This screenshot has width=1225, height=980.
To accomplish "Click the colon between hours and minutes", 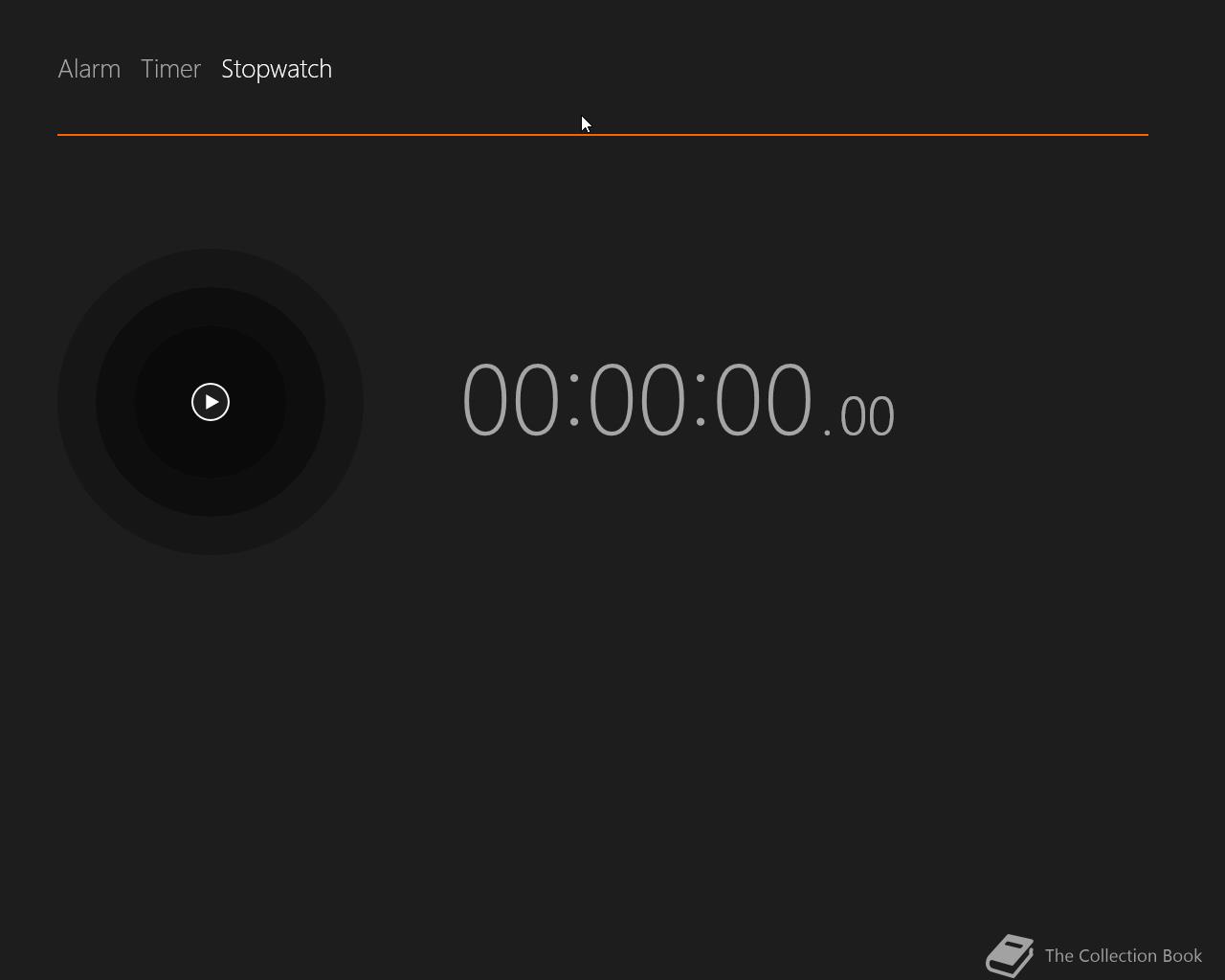I will pos(574,402).
